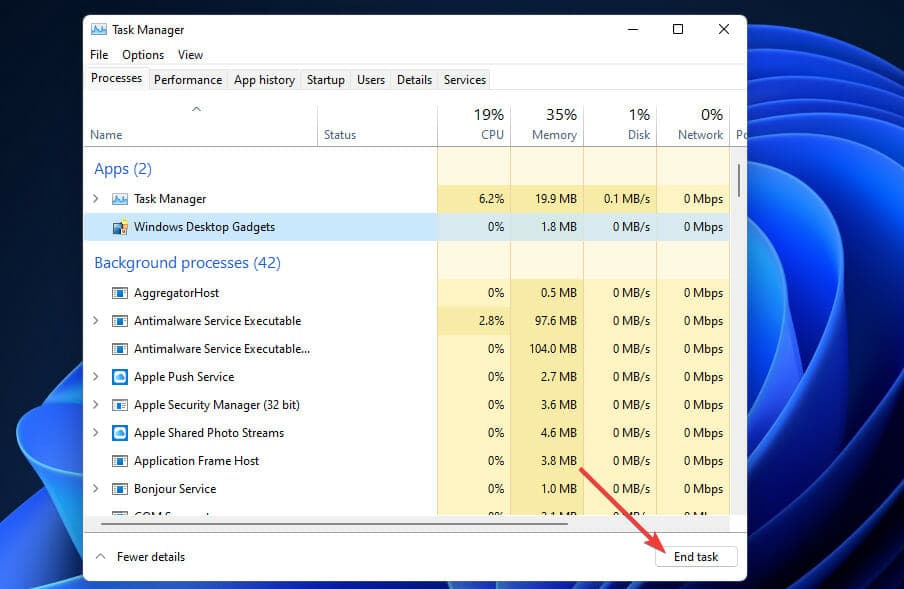Click the 4.6 MB memory value
The image size is (904, 589).
[x=559, y=433]
